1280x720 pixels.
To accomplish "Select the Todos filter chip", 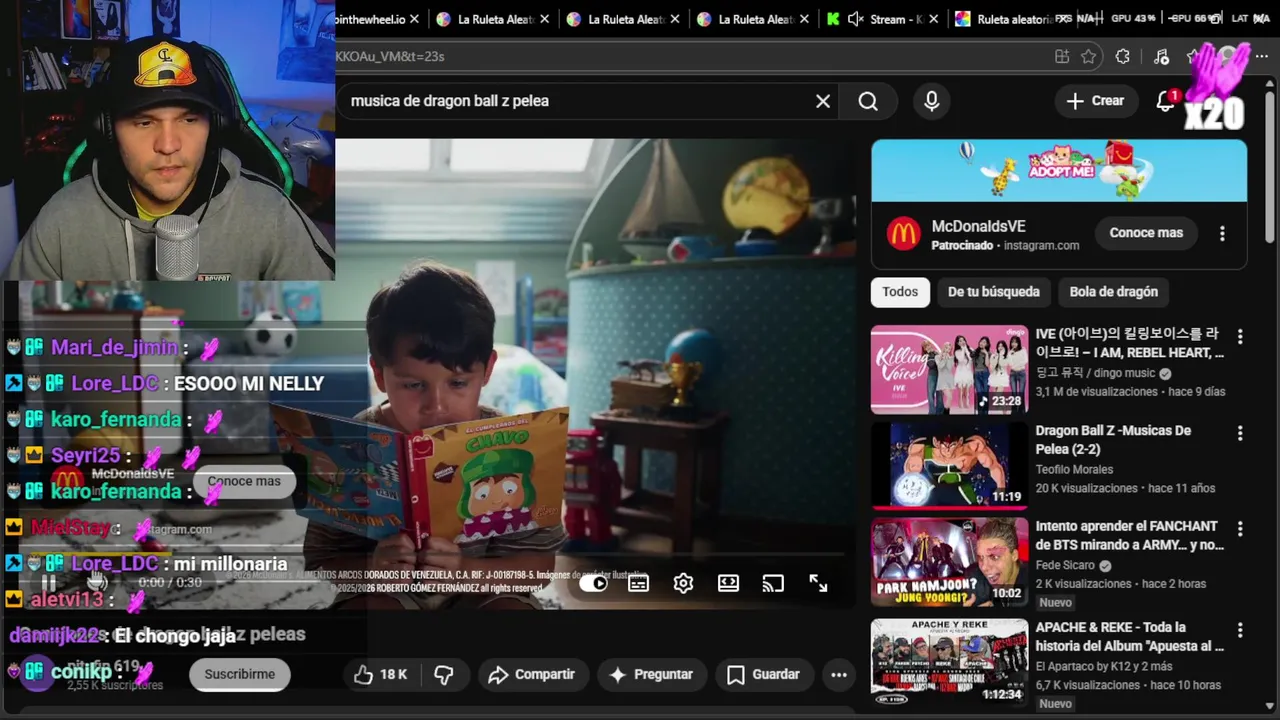I will tap(900, 292).
